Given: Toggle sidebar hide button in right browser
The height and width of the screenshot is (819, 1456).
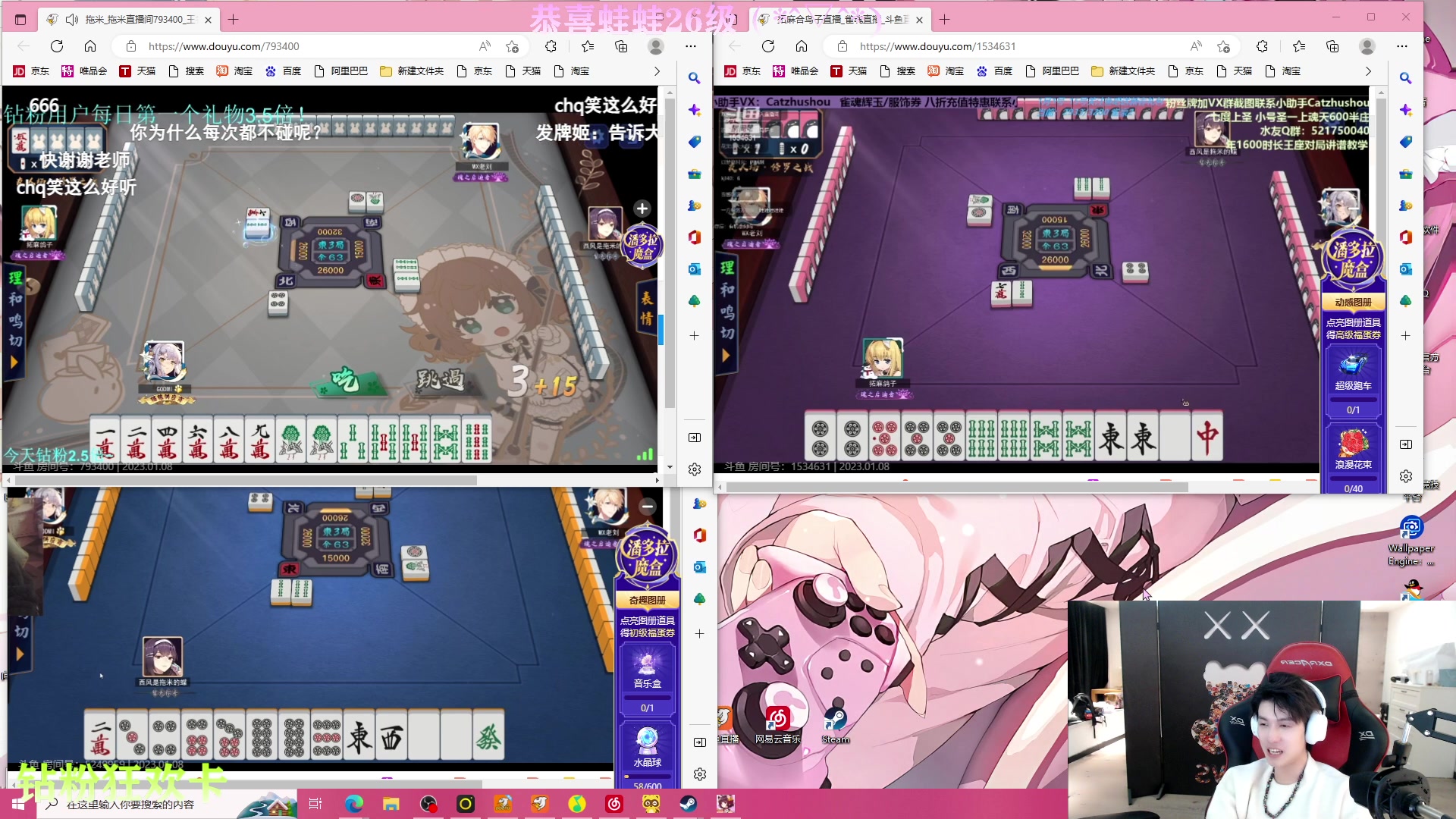Looking at the screenshot, I should 1405,444.
